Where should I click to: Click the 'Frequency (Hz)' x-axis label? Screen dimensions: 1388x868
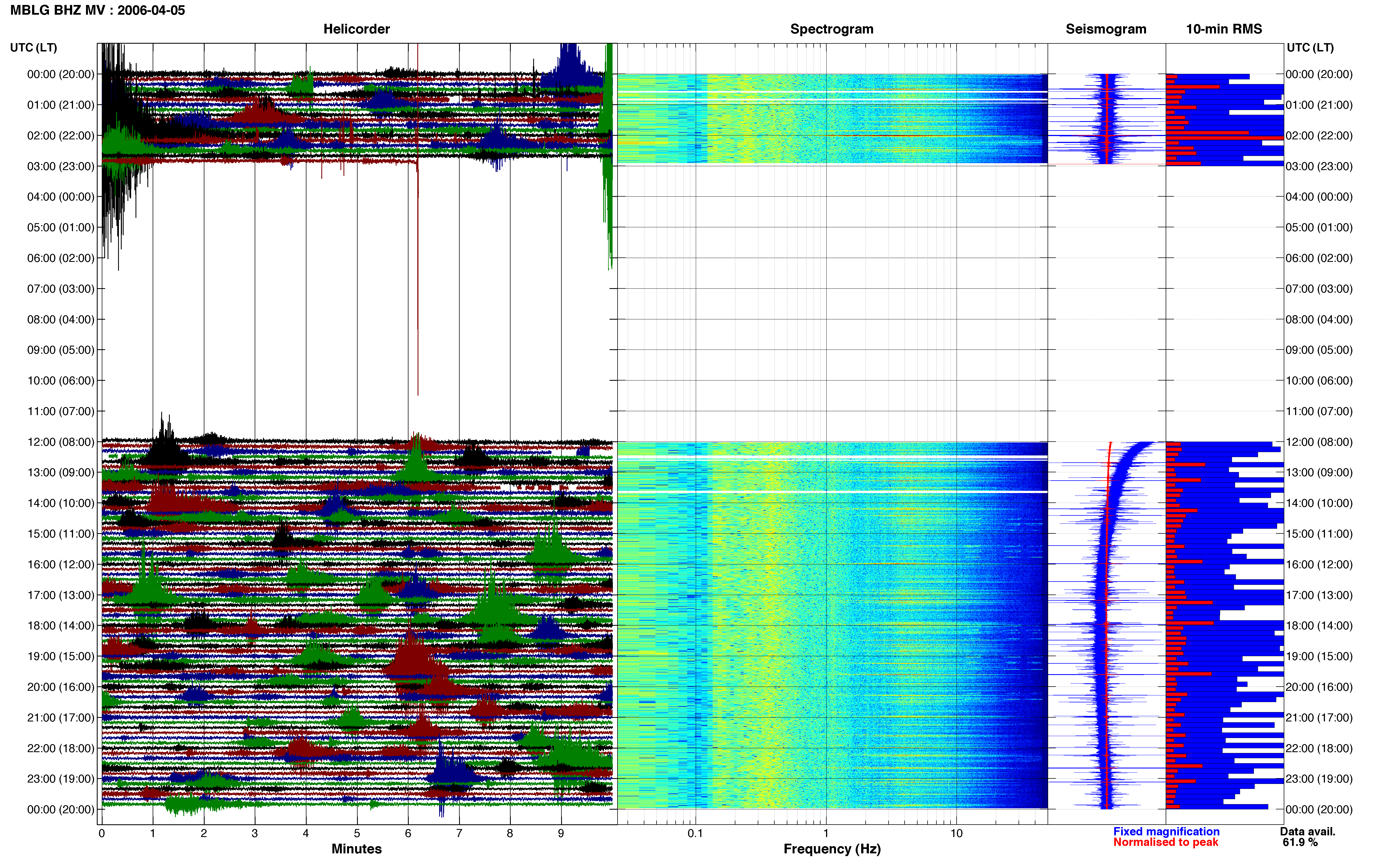(x=832, y=849)
